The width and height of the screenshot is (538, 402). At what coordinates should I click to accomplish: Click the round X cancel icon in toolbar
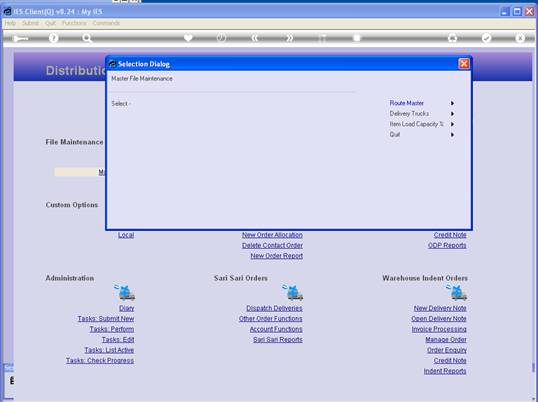[520, 38]
